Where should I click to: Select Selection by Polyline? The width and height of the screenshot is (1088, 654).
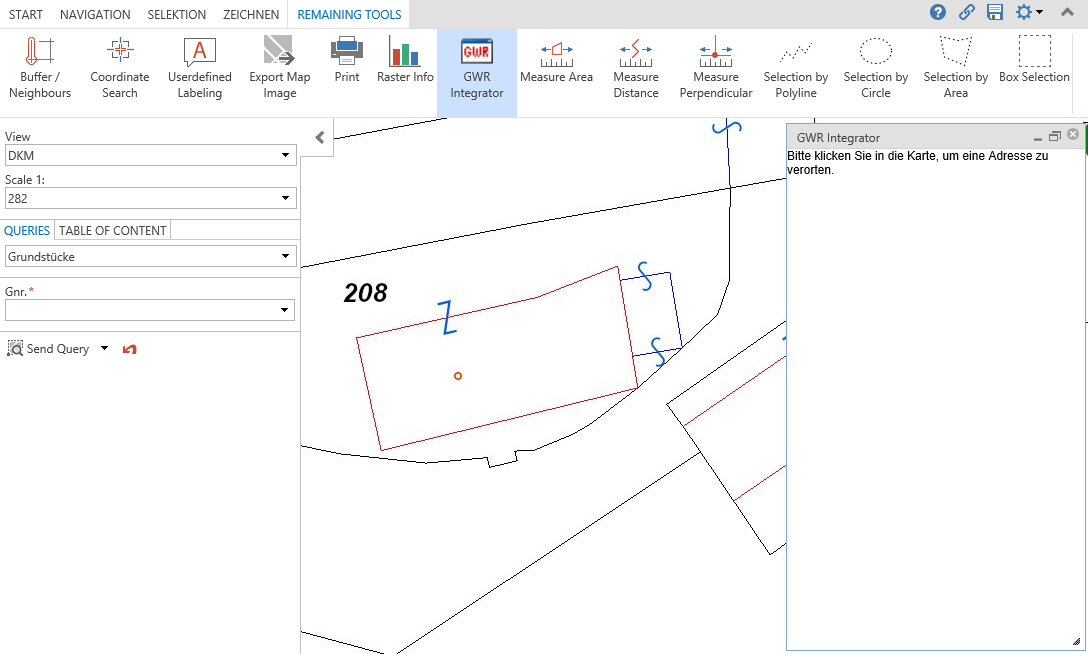pos(796,65)
